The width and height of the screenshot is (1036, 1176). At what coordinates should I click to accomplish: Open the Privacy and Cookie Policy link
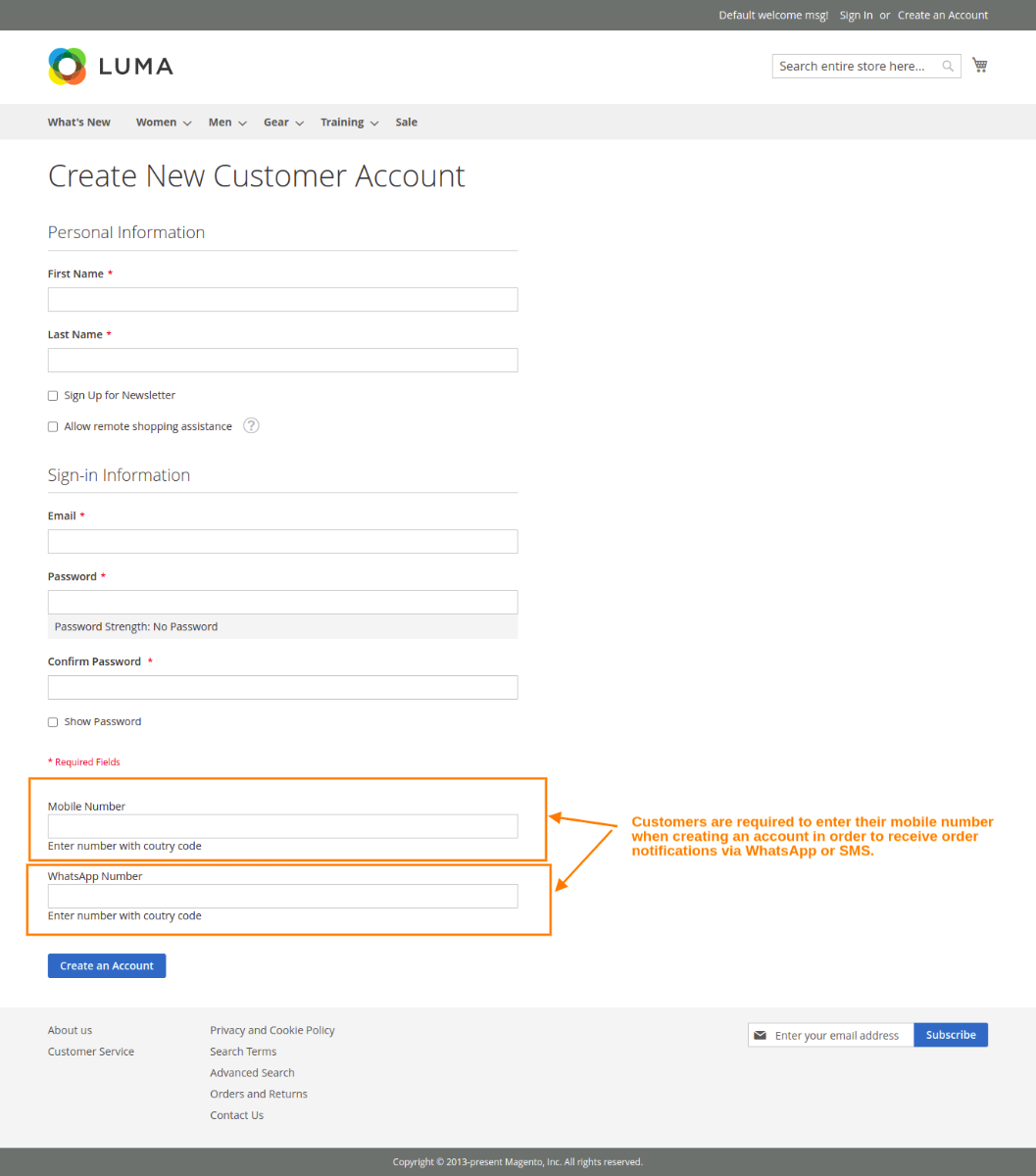[271, 1030]
